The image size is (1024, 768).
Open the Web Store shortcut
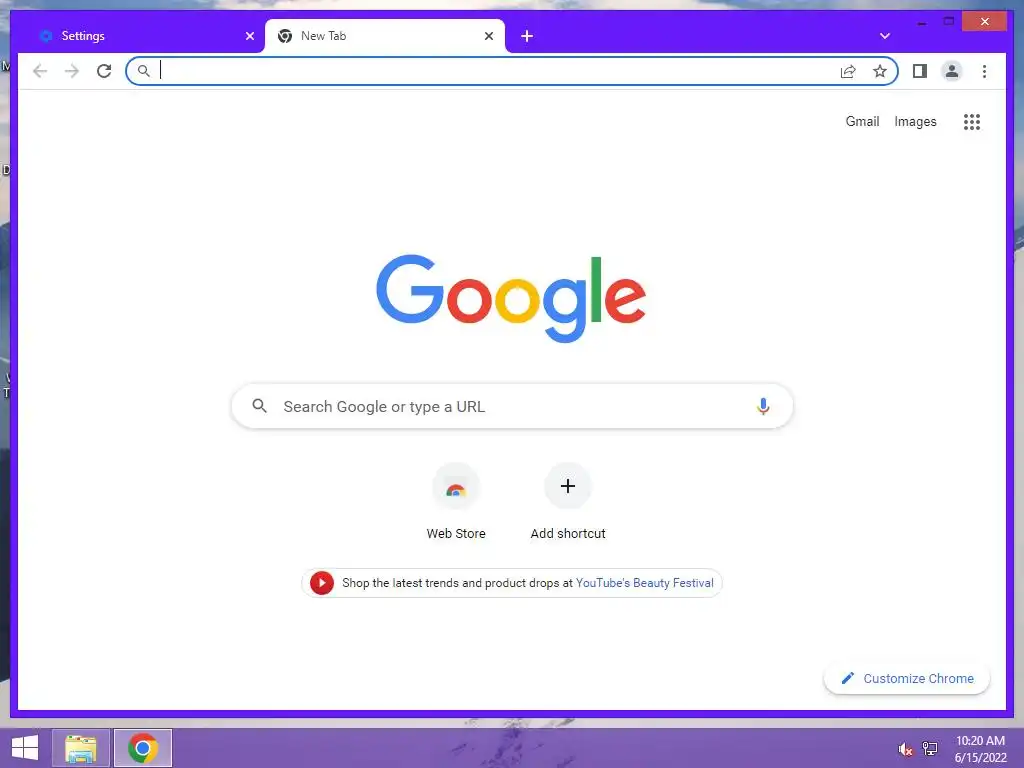pyautogui.click(x=456, y=502)
